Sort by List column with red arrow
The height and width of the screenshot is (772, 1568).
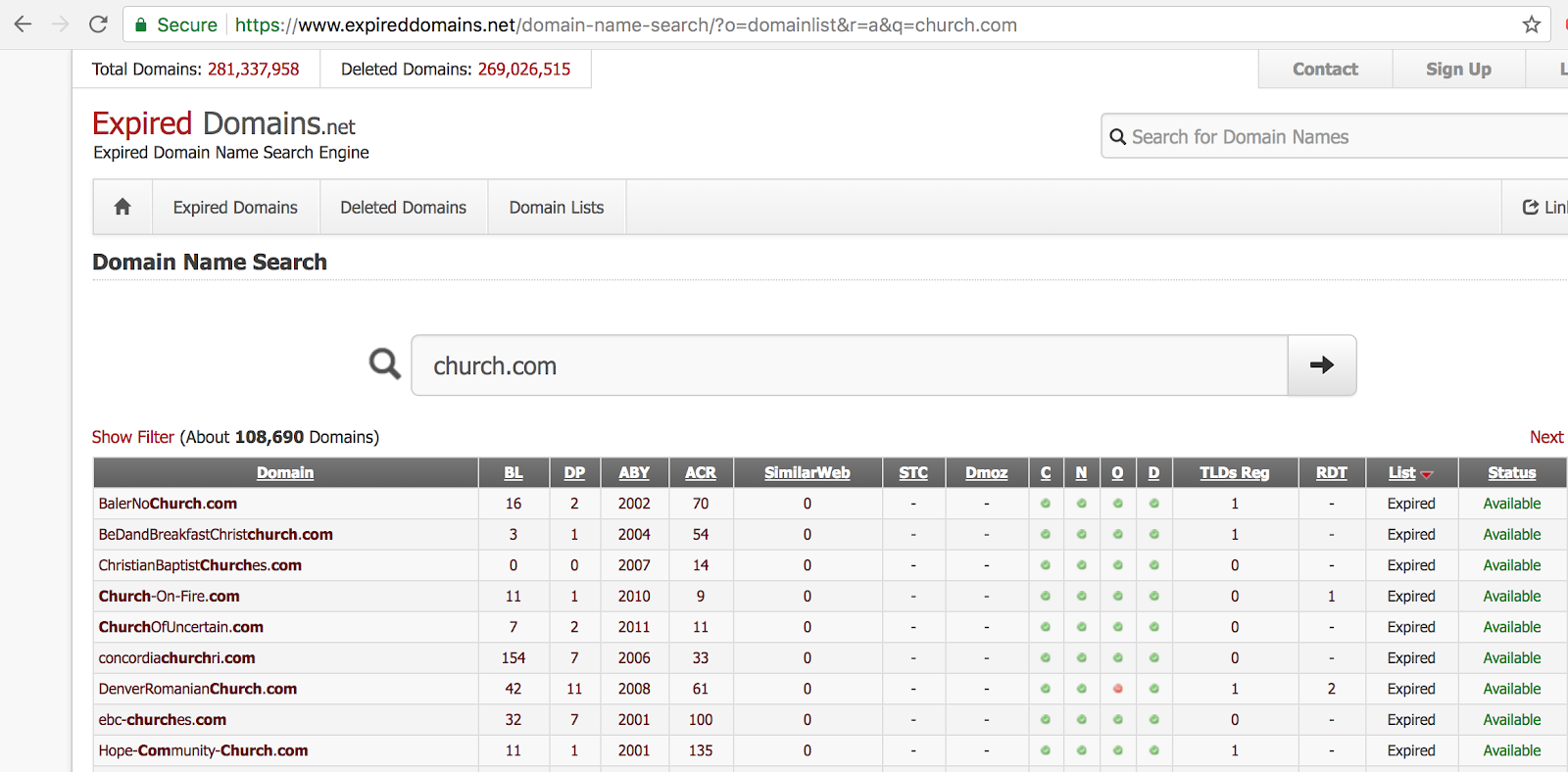[x=1410, y=473]
